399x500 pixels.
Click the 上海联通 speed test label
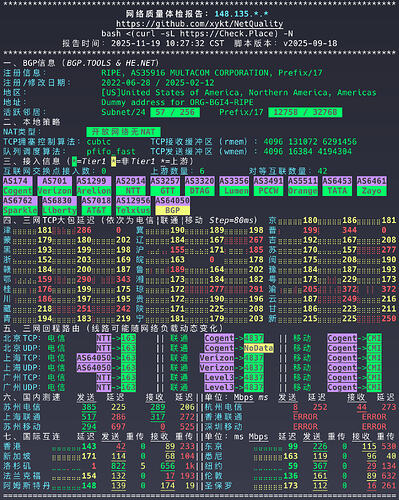click(22, 417)
